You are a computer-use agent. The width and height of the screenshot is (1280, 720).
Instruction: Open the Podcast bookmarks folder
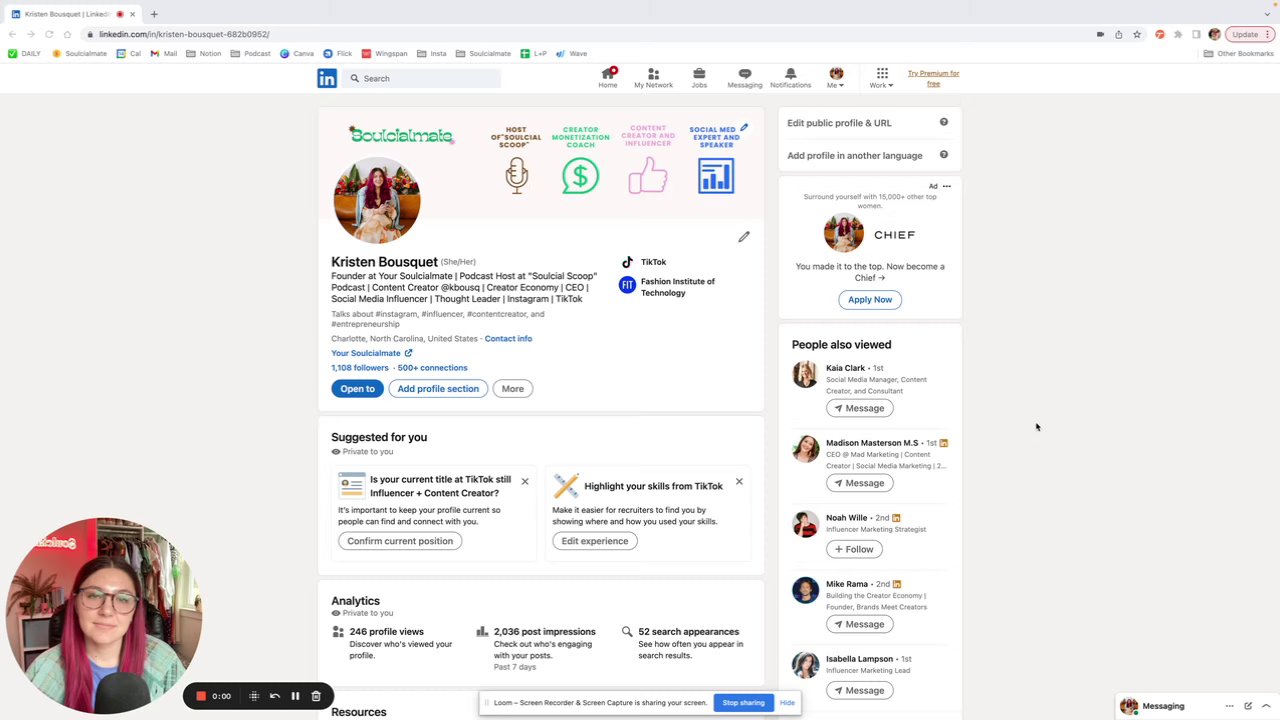tap(251, 54)
